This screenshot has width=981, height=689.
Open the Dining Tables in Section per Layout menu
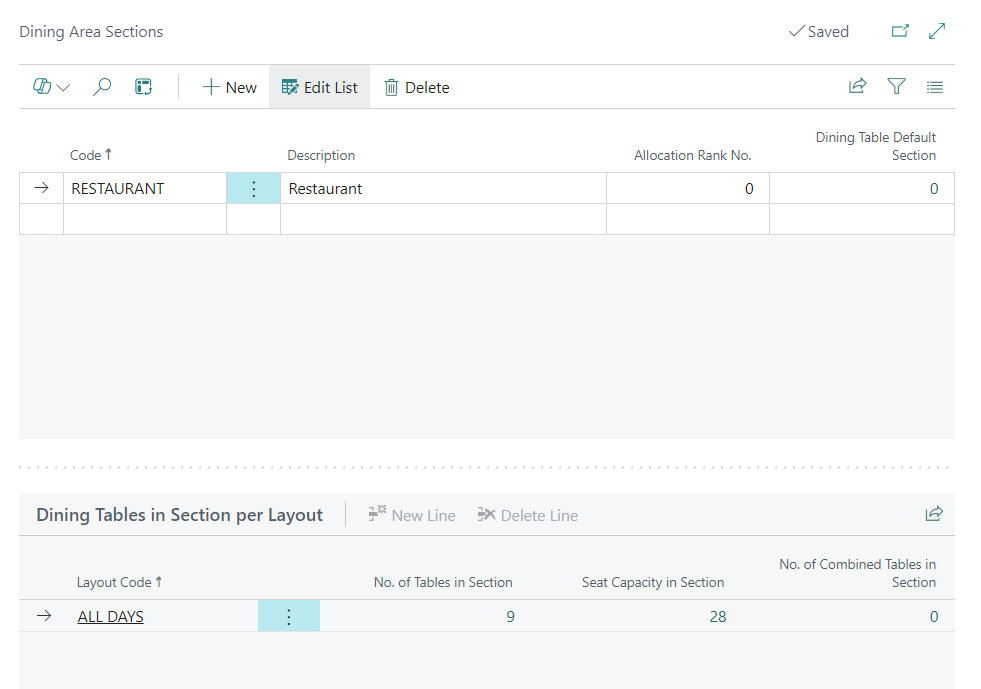click(180, 515)
